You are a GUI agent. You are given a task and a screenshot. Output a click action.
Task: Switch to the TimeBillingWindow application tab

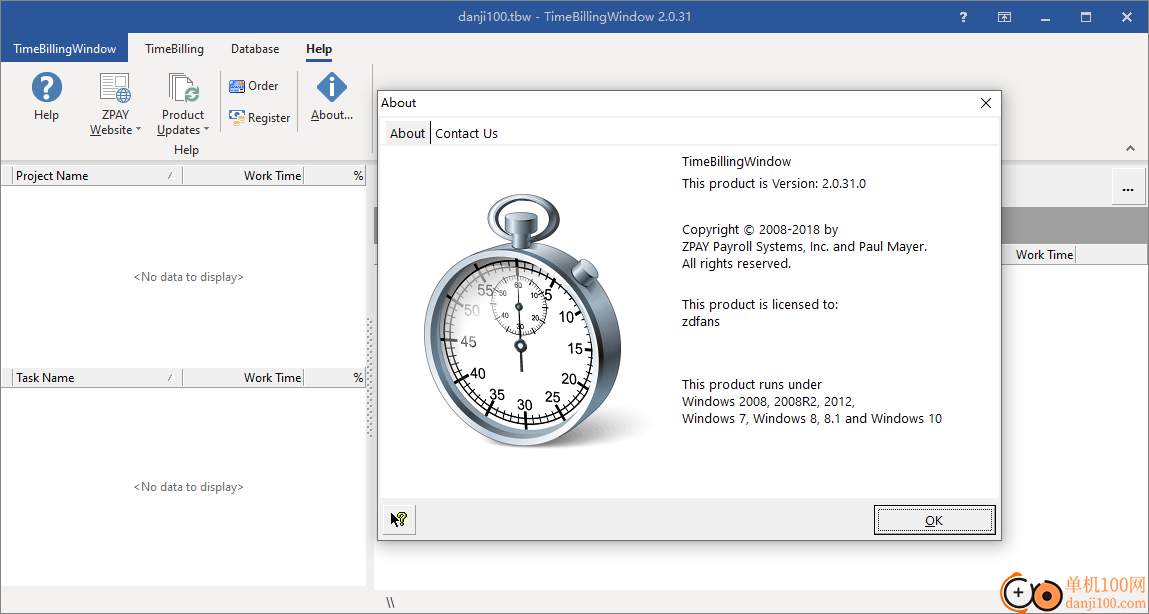pyautogui.click(x=64, y=49)
